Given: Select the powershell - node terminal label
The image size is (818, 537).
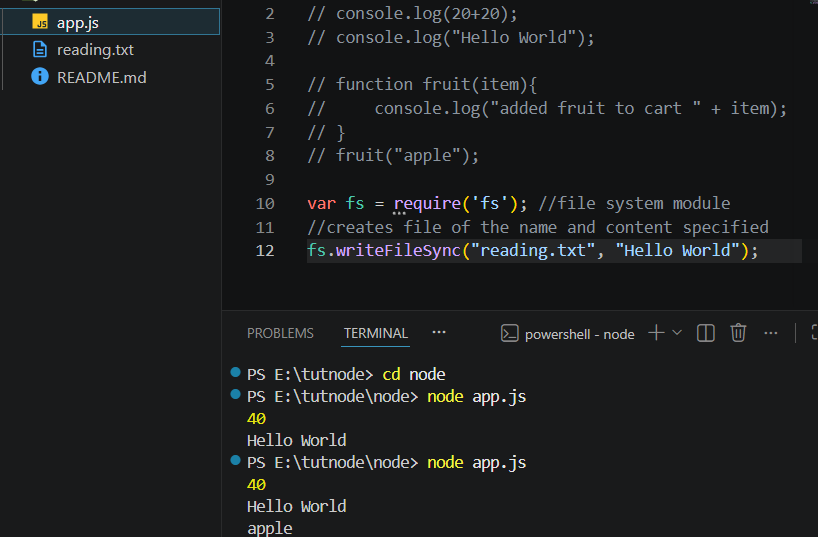Looking at the screenshot, I should 580,334.
